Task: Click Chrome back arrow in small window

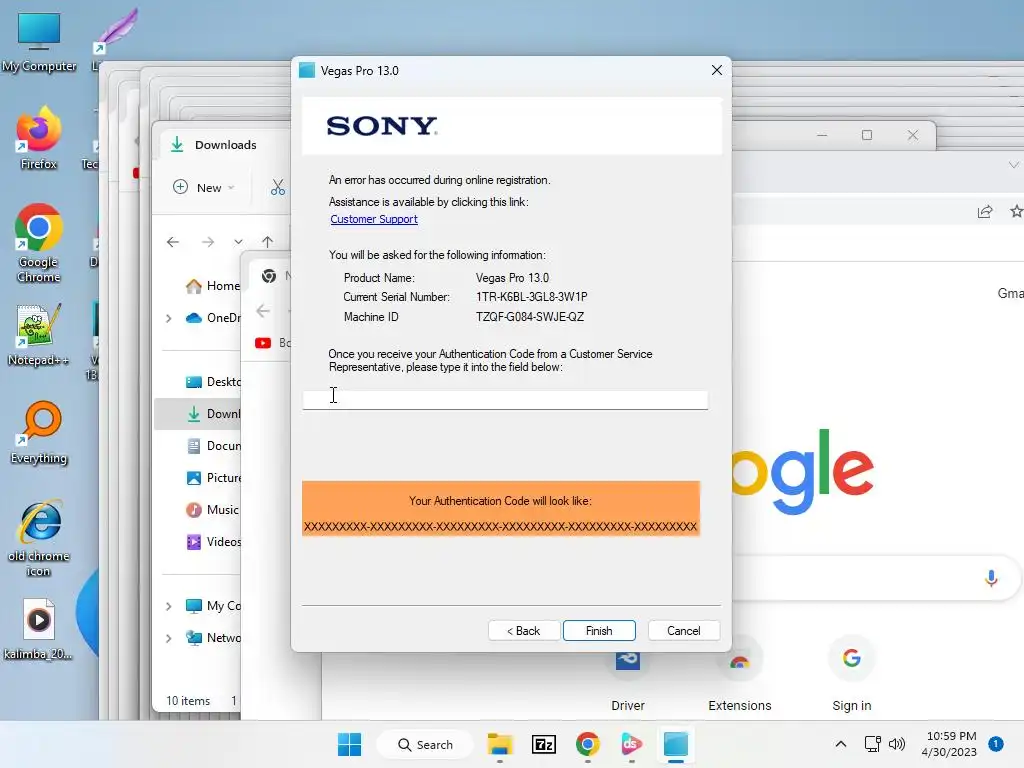Action: click(x=263, y=311)
